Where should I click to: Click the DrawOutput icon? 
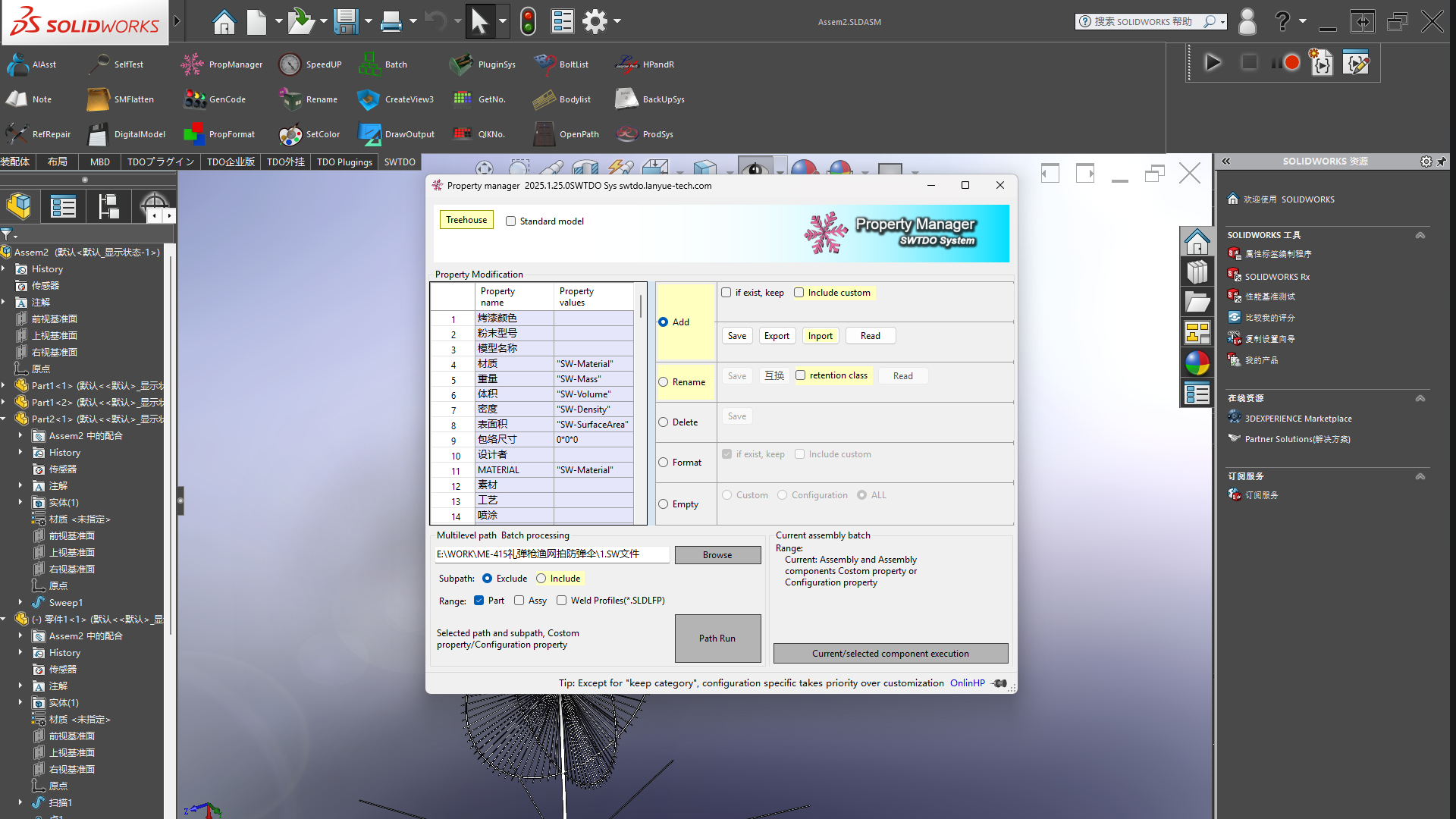(x=369, y=134)
